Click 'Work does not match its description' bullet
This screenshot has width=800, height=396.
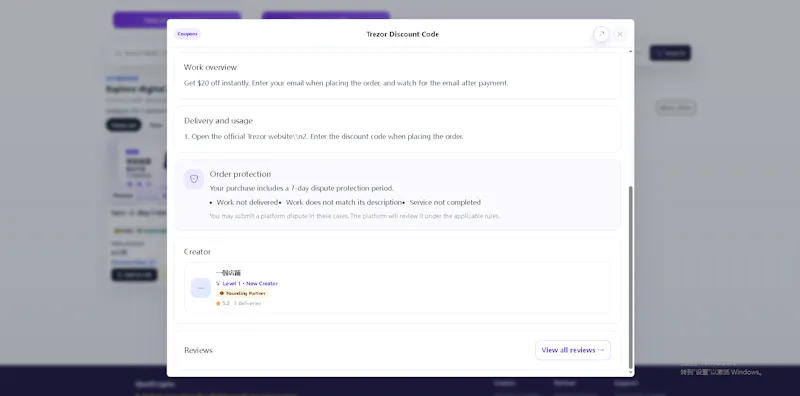tap(344, 203)
